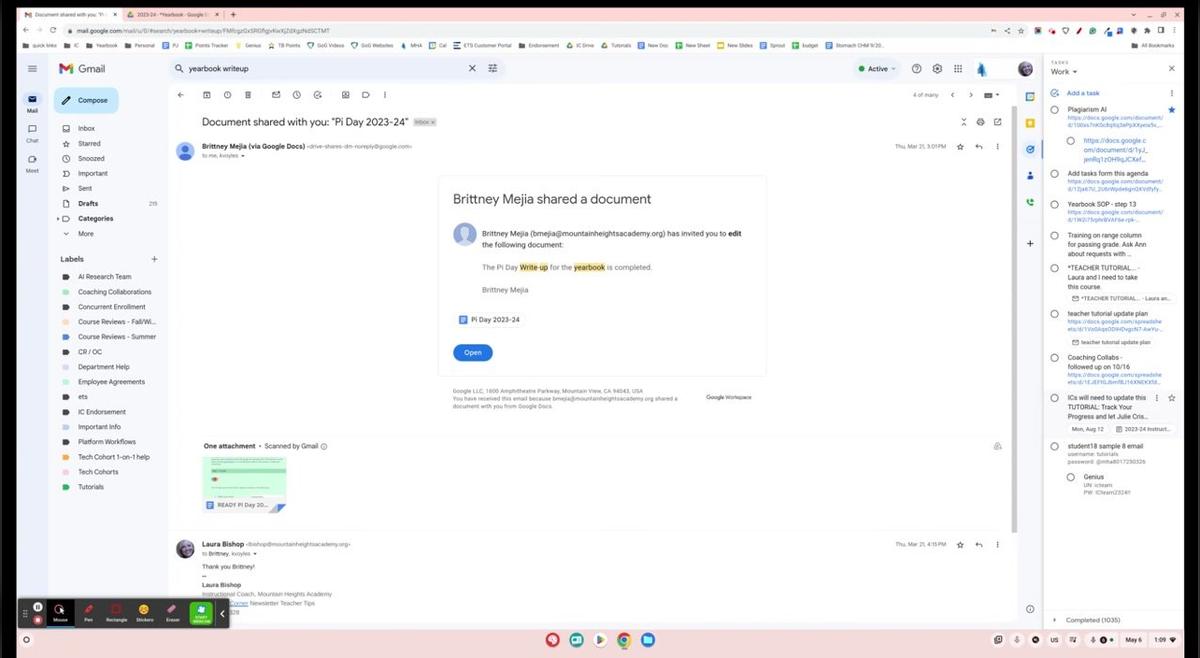The width and height of the screenshot is (1200, 658).
Task: Switch to Chat in left rail
Action: pos(32,132)
